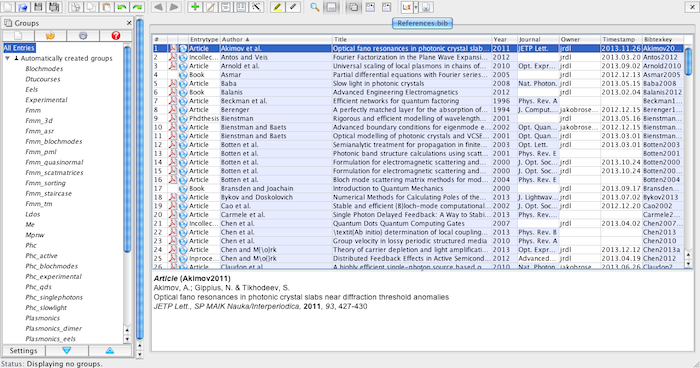Click the groups tree vertical scrollbar thumb
The width and height of the screenshot is (700, 368).
point(127,149)
